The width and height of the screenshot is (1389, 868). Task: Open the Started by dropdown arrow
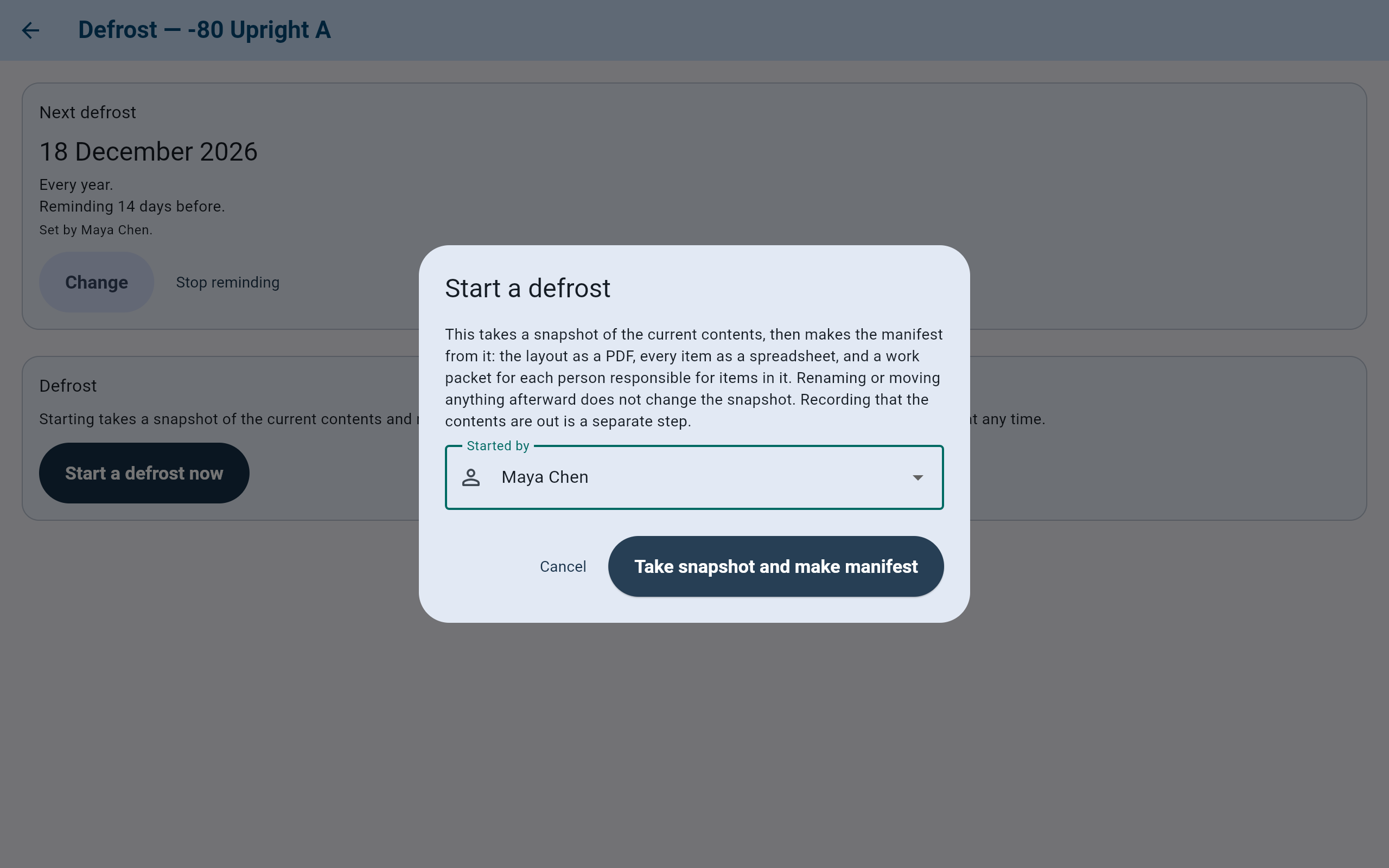pos(918,477)
